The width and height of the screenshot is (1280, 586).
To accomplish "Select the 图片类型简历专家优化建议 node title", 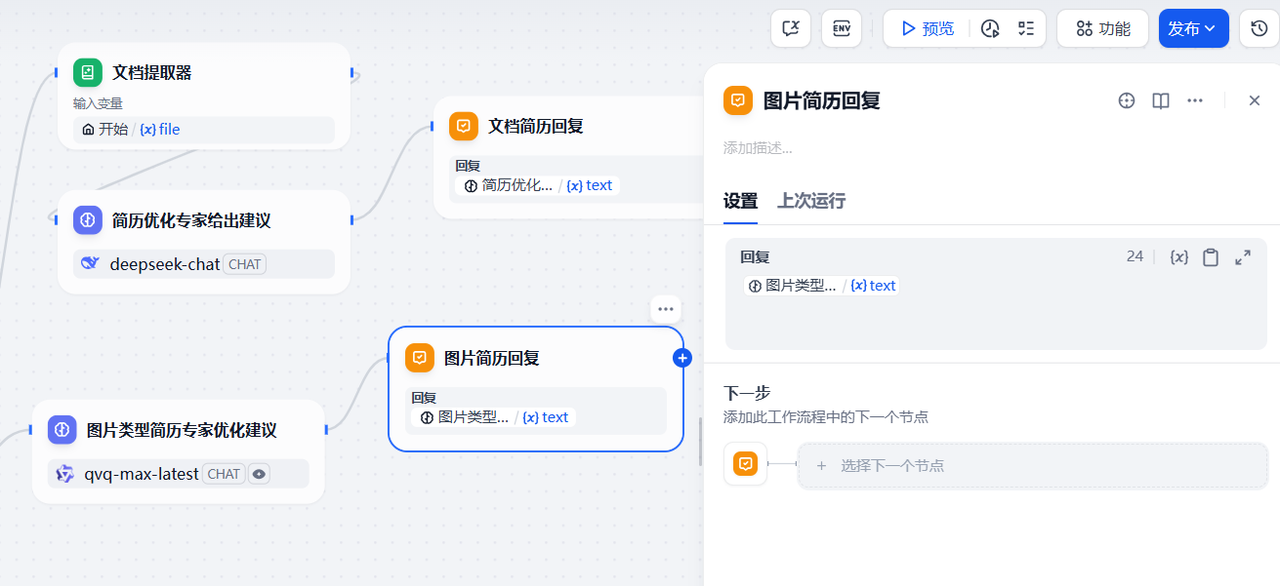I will pyautogui.click(x=182, y=430).
